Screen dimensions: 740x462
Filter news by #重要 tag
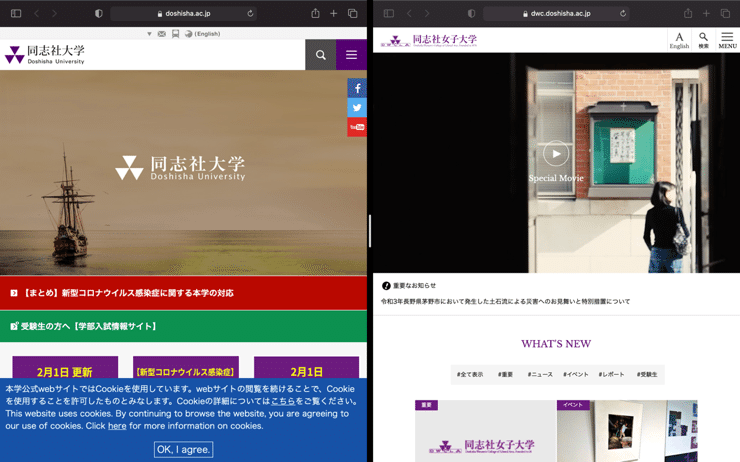coord(505,375)
